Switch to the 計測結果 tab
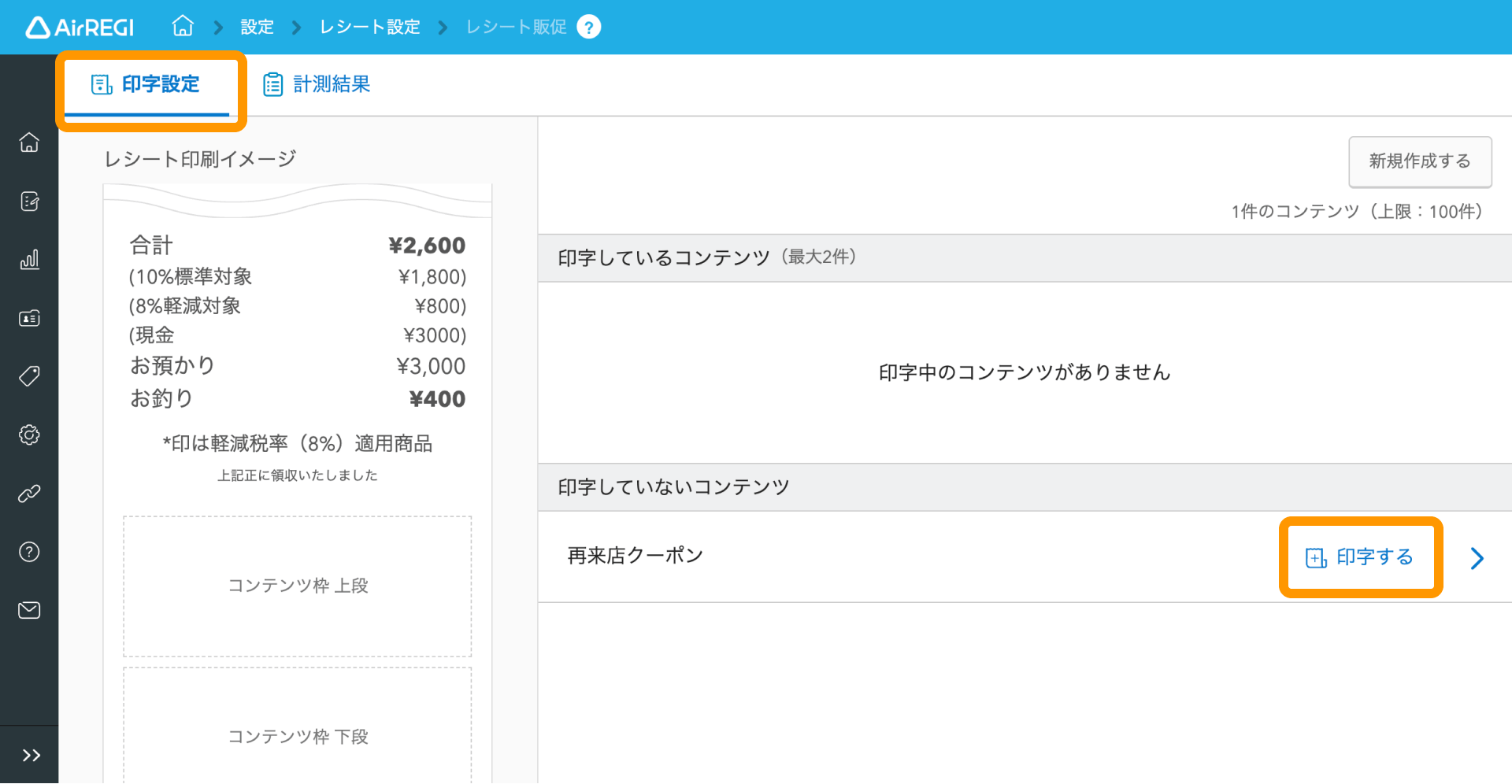The image size is (1512, 784). pos(317,84)
